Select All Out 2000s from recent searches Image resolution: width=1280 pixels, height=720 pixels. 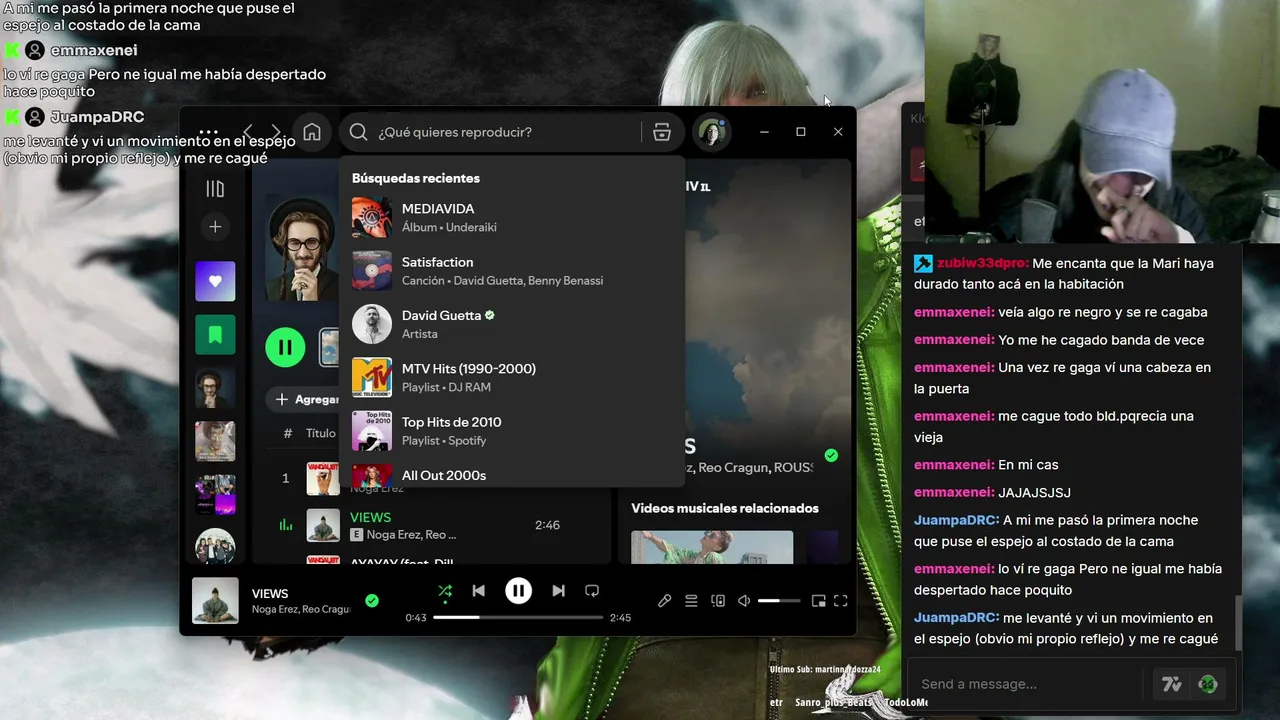coord(512,474)
